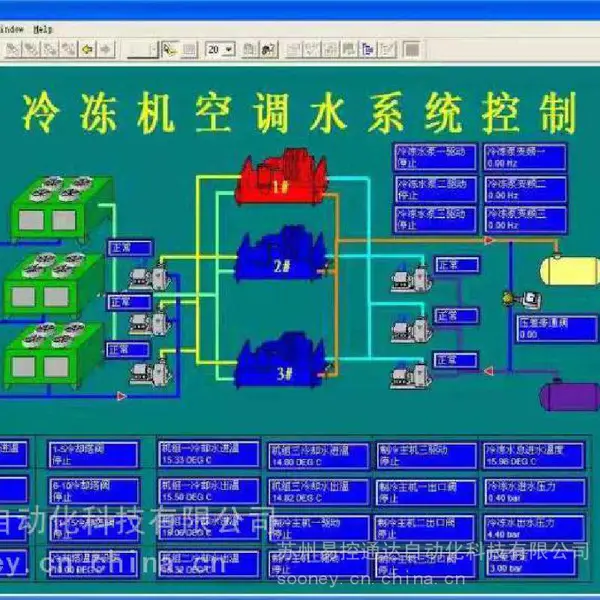Screen dimensions: 600x600
Task: Click the 3.00 bar reading box
Action: point(532,563)
